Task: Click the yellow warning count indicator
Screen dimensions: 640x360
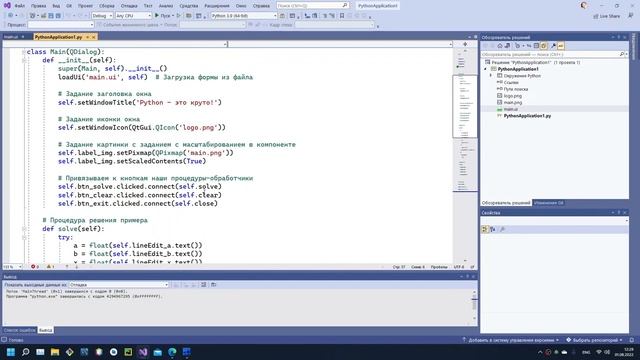Action: click(51, 267)
